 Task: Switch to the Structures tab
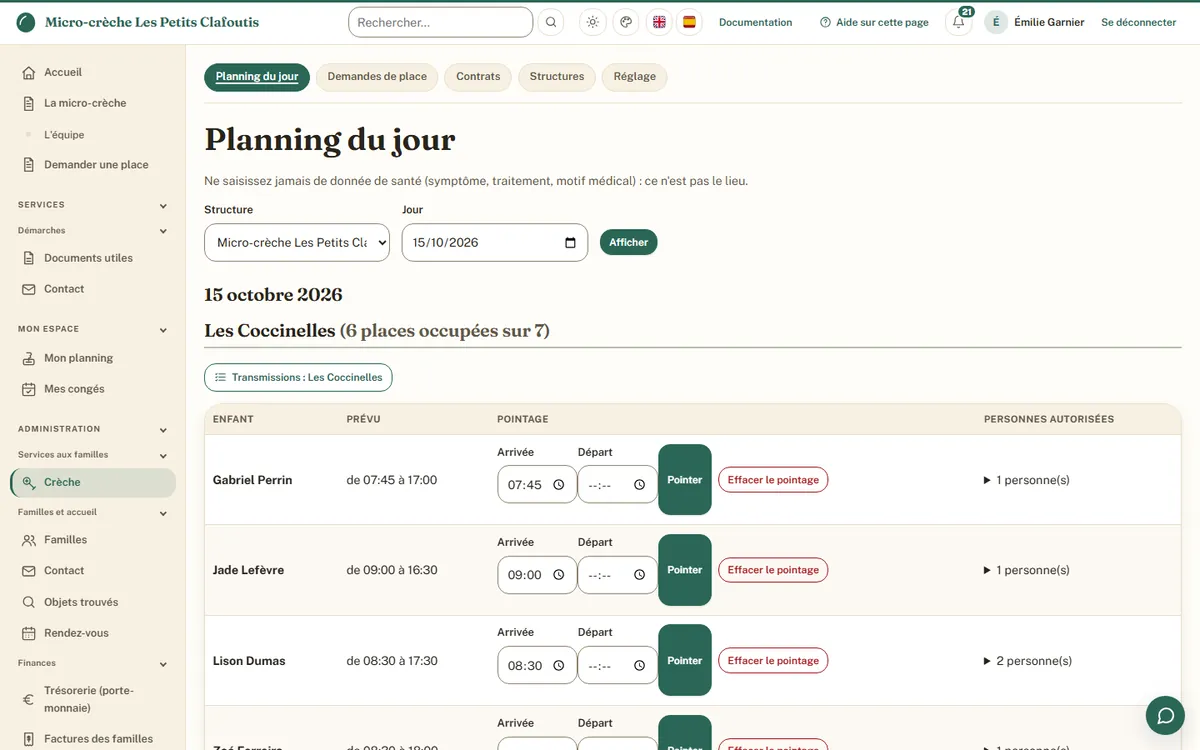click(557, 77)
